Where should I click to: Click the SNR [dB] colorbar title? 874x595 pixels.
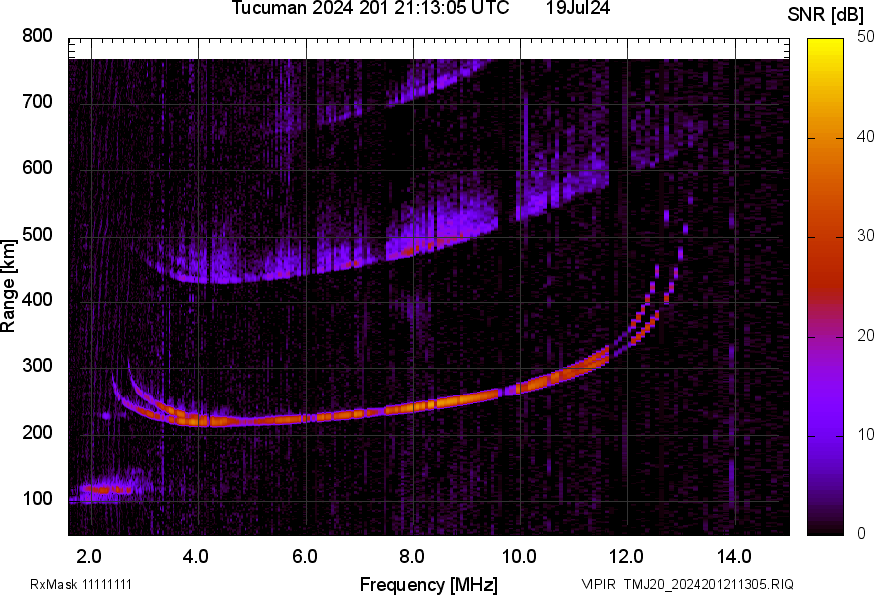pyautogui.click(x=824, y=14)
